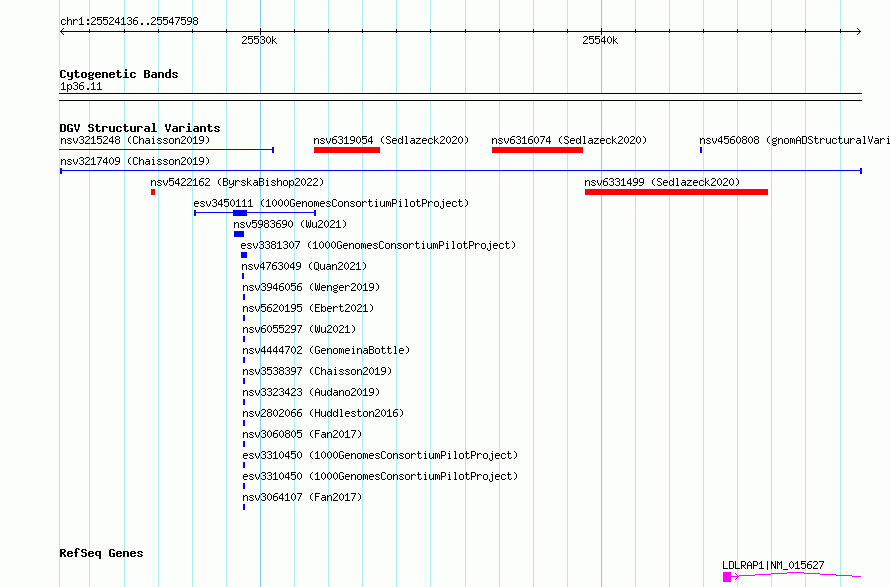890x587 pixels.
Task: Open nsv3946056 (Wenger2019) label
Action: [x=311, y=287]
